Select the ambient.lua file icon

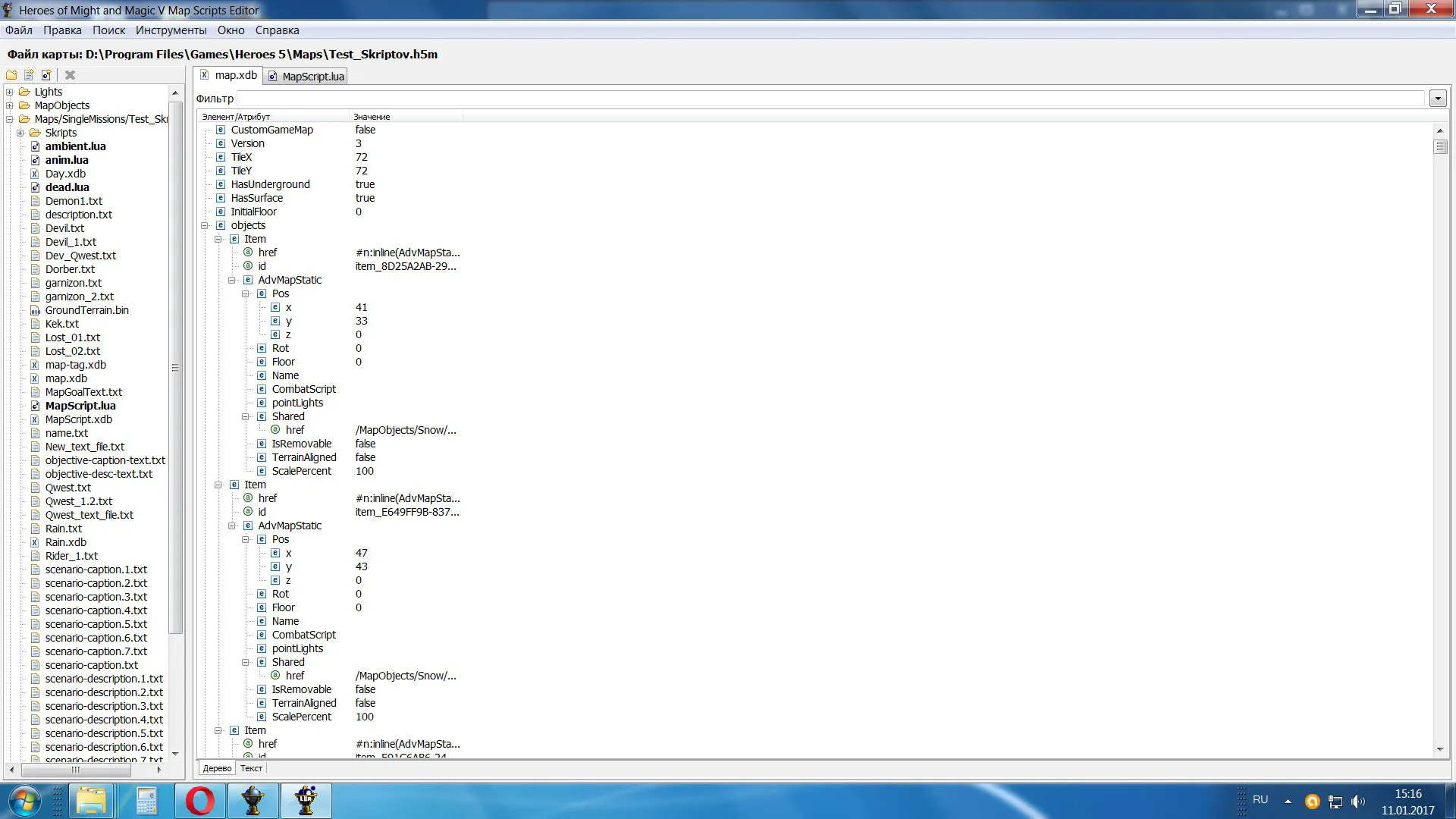35,146
